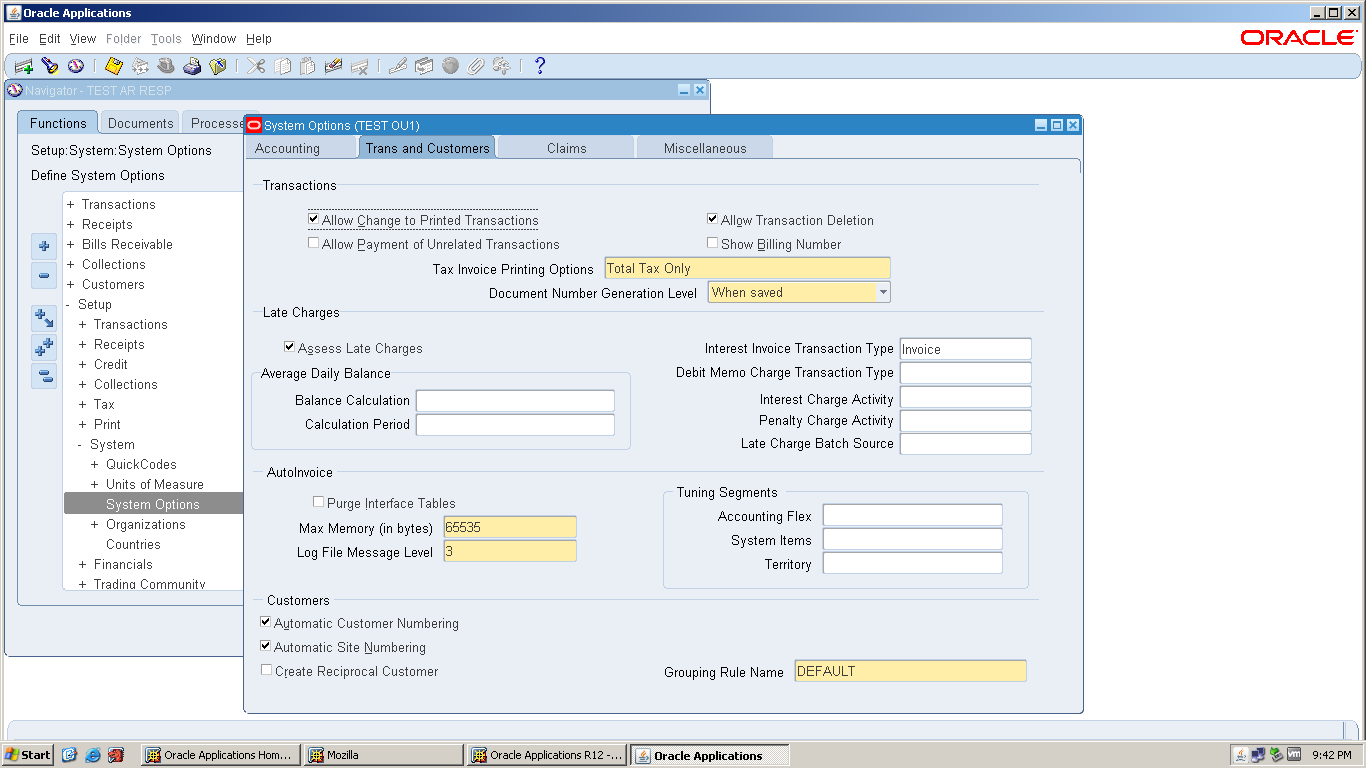Click the Start button on the taskbar
1366x768 pixels.
click(x=26, y=754)
